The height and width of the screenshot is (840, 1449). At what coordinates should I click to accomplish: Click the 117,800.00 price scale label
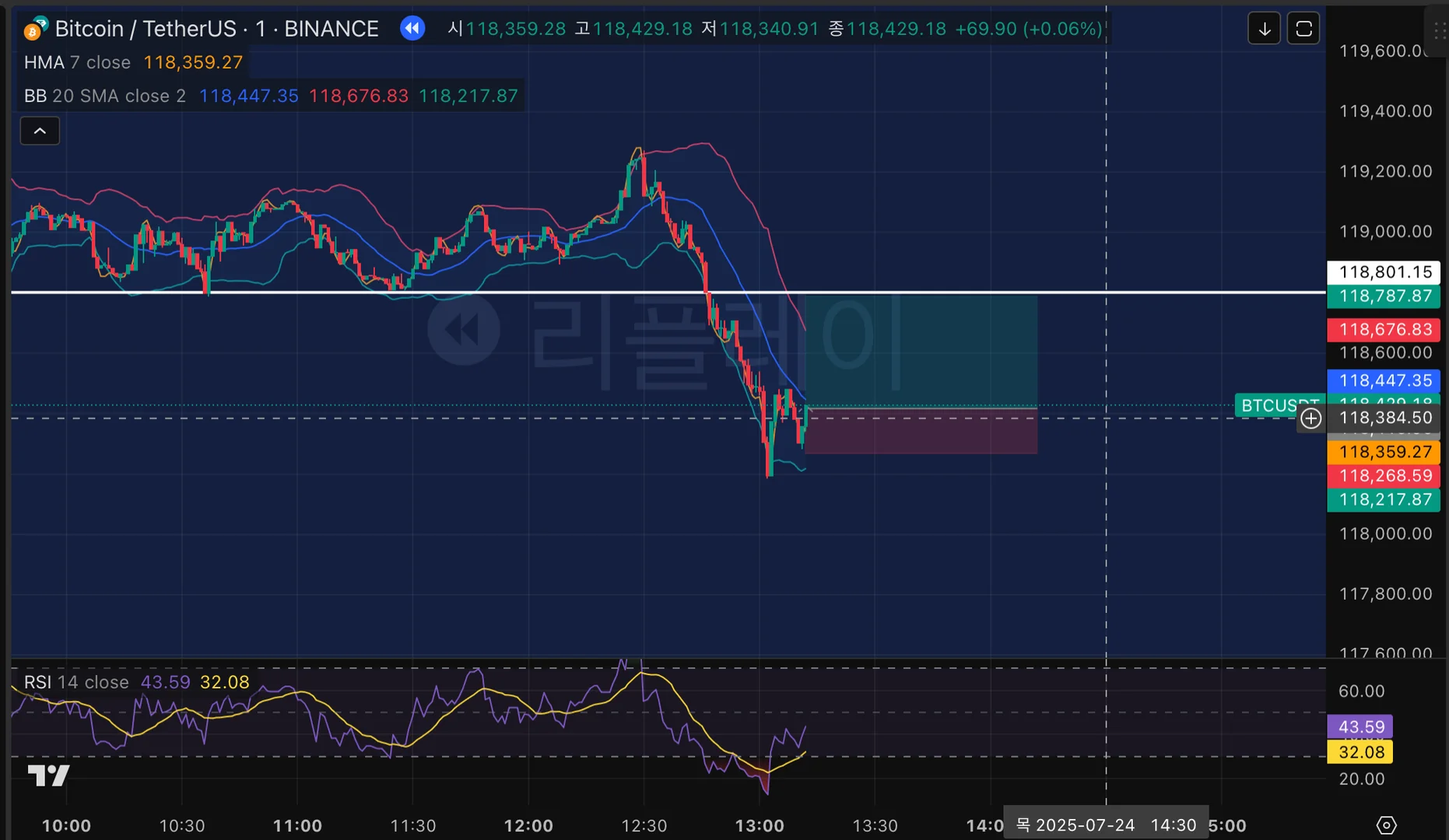pyautogui.click(x=1385, y=593)
